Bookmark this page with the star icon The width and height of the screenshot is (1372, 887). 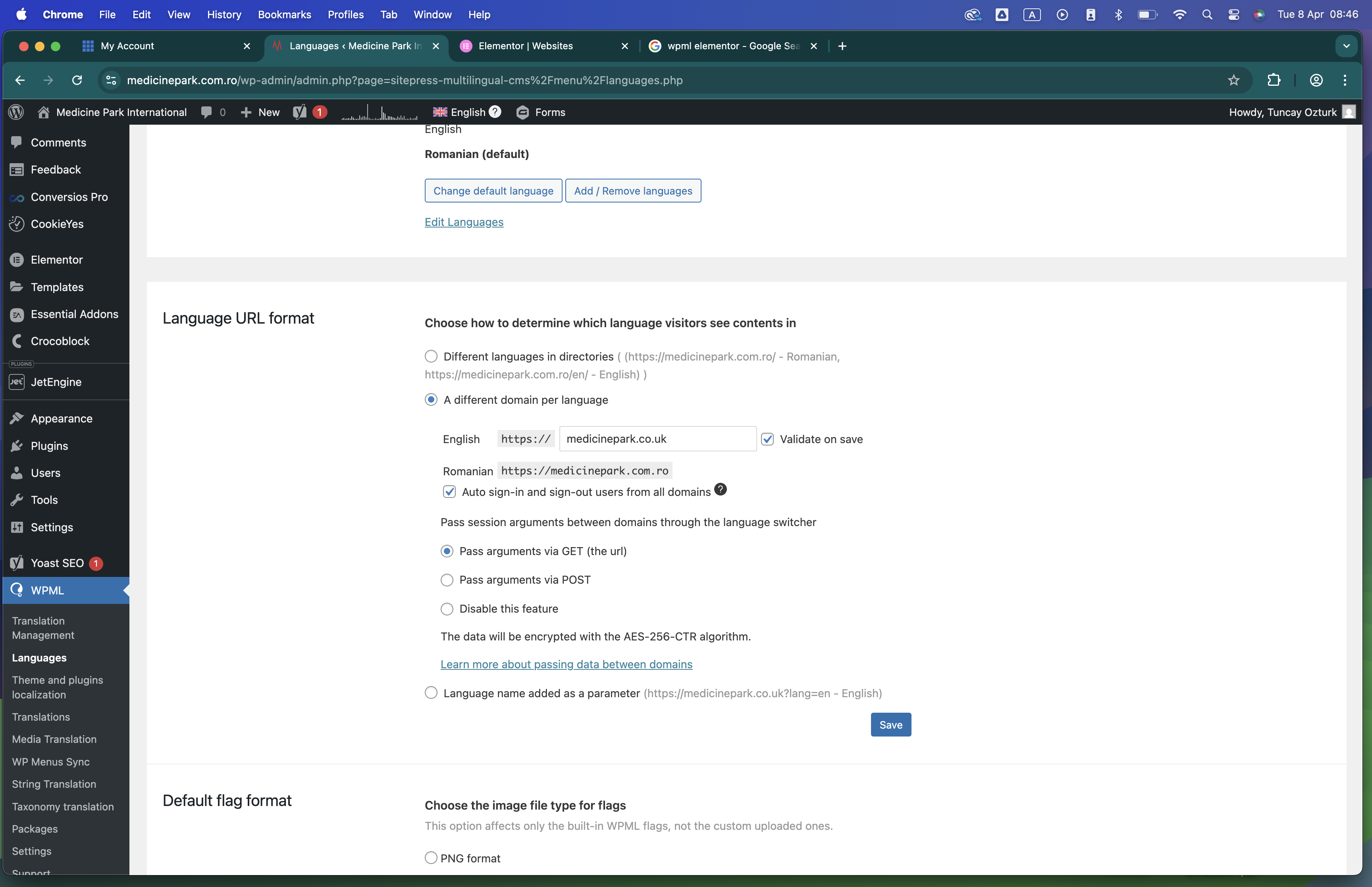1233,80
